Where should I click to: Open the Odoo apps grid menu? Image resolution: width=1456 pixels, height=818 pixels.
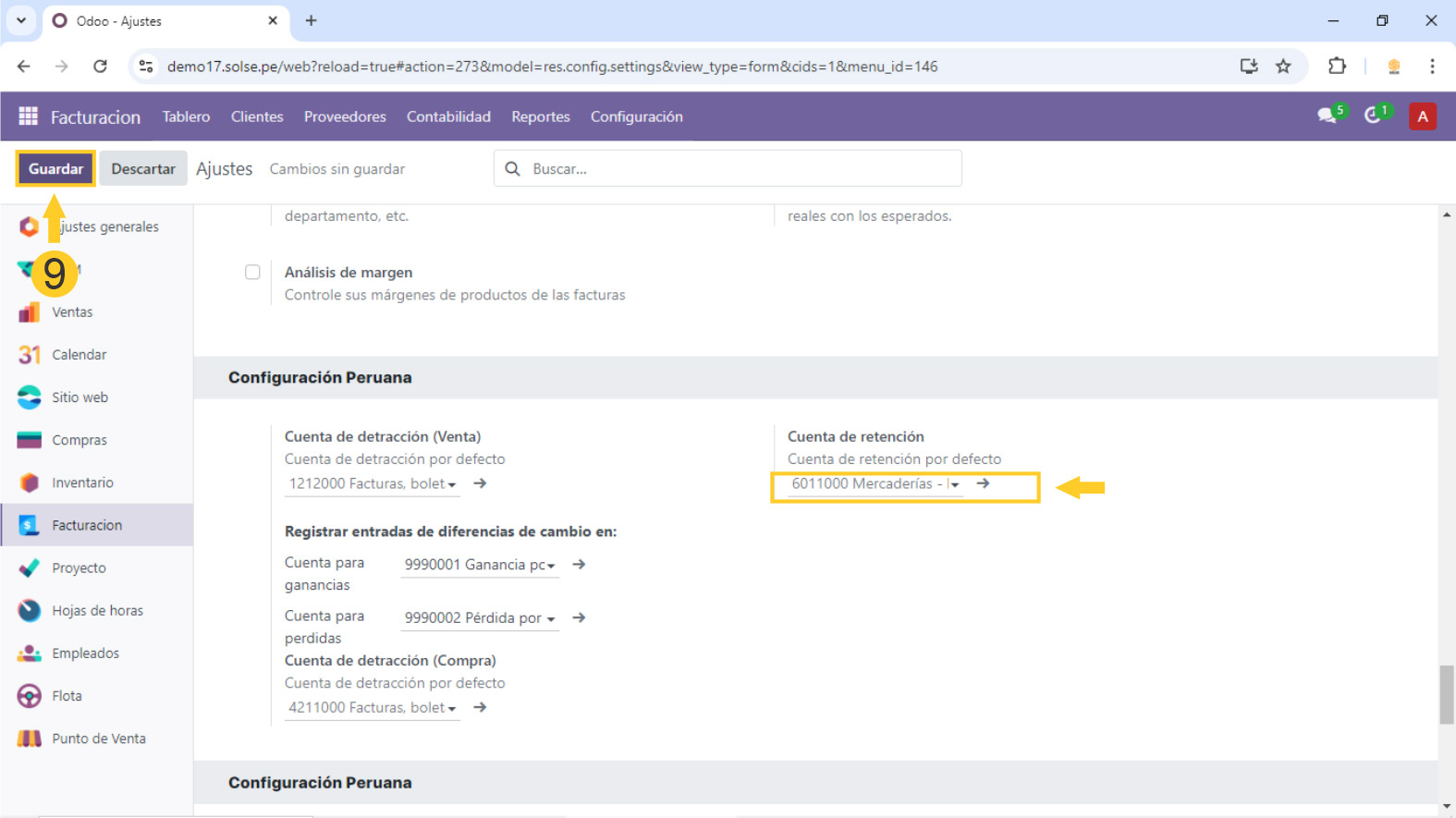tap(28, 116)
